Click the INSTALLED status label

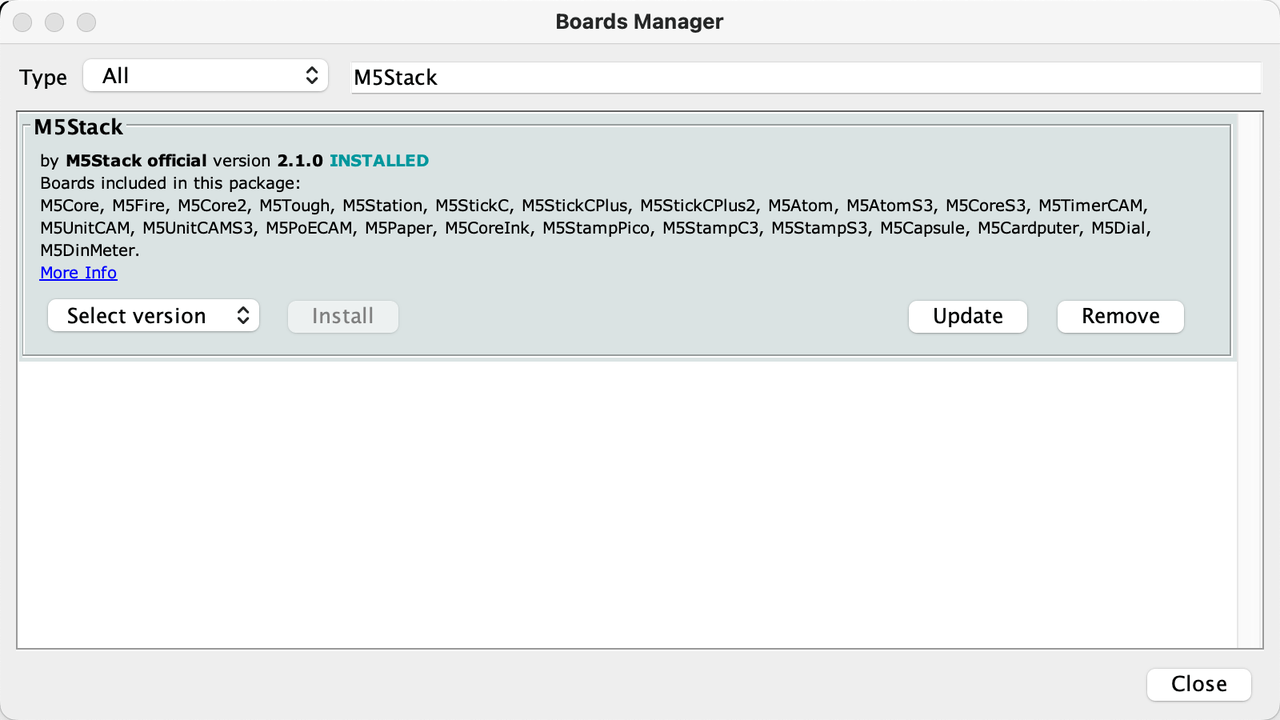[379, 160]
